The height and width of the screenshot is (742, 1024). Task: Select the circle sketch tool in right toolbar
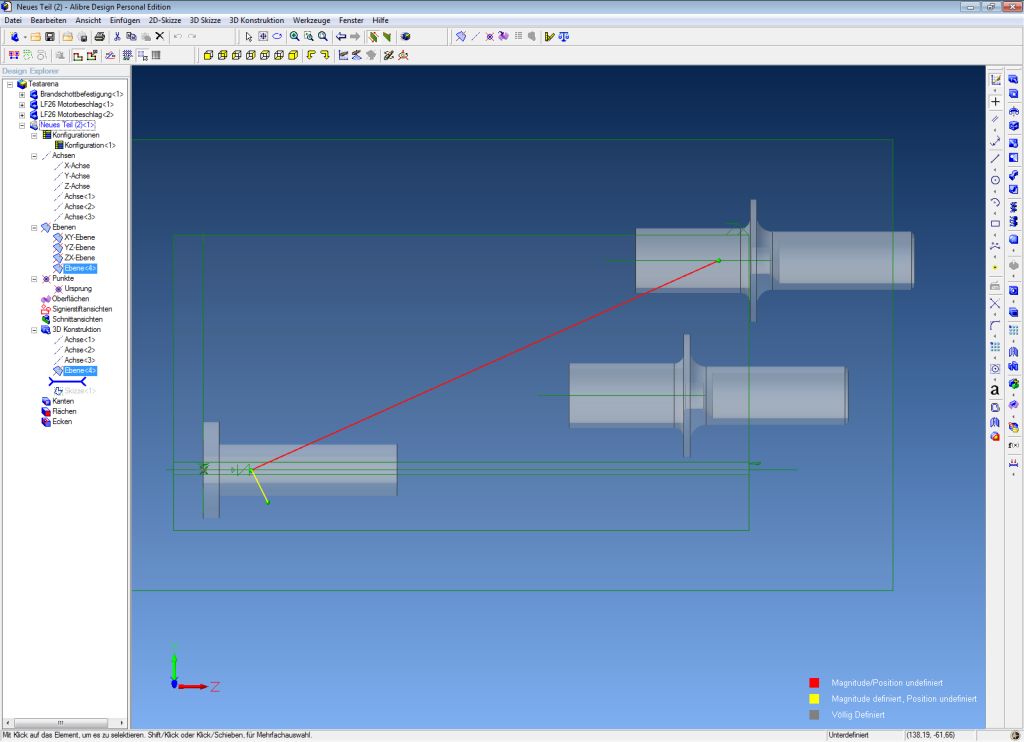click(x=995, y=180)
